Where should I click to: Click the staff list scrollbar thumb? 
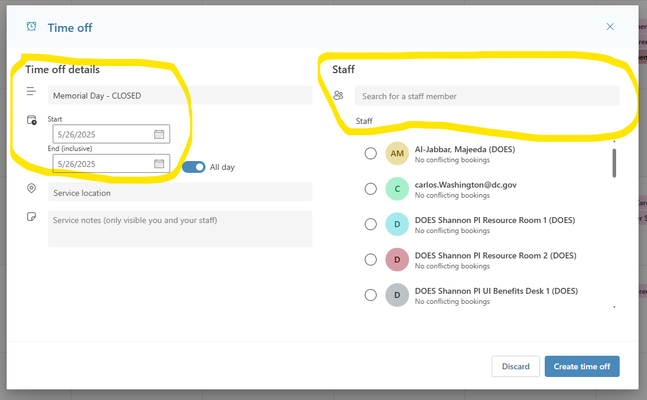[x=614, y=163]
